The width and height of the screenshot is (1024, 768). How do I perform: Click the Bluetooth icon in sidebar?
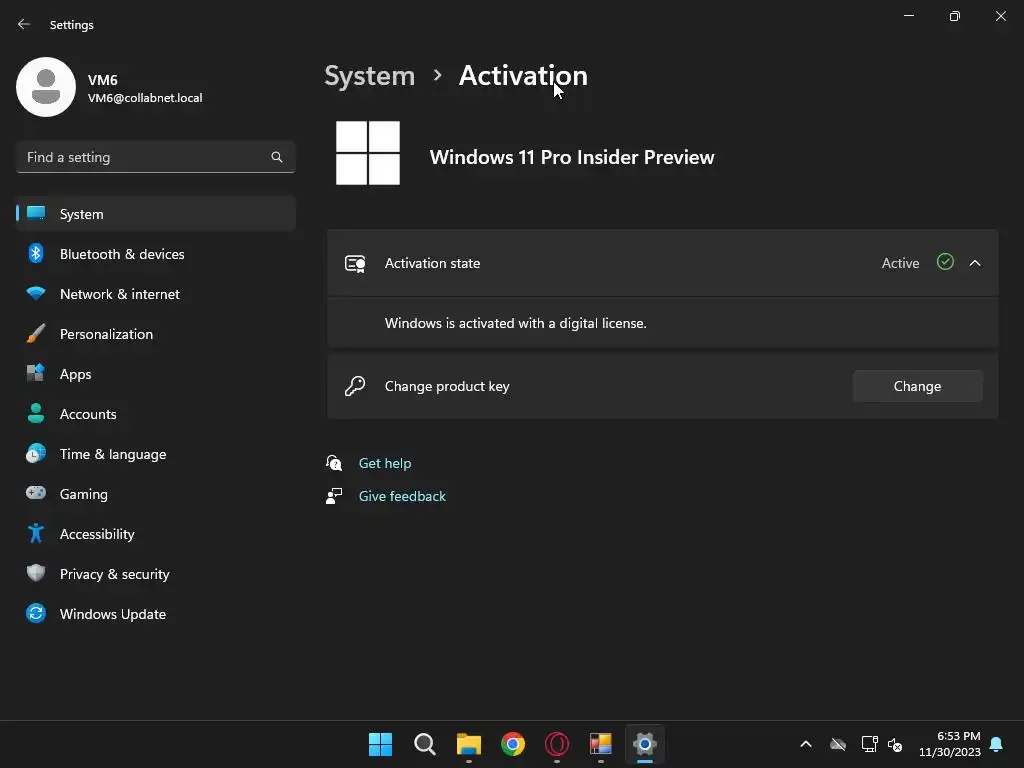point(36,253)
